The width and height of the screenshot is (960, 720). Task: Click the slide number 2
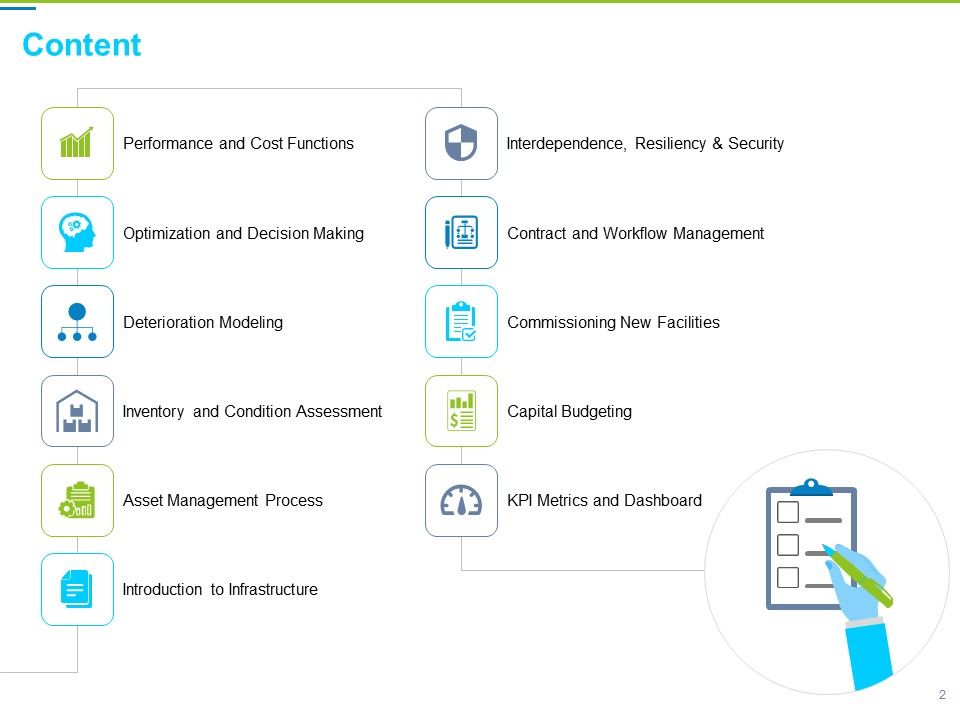[x=942, y=695]
